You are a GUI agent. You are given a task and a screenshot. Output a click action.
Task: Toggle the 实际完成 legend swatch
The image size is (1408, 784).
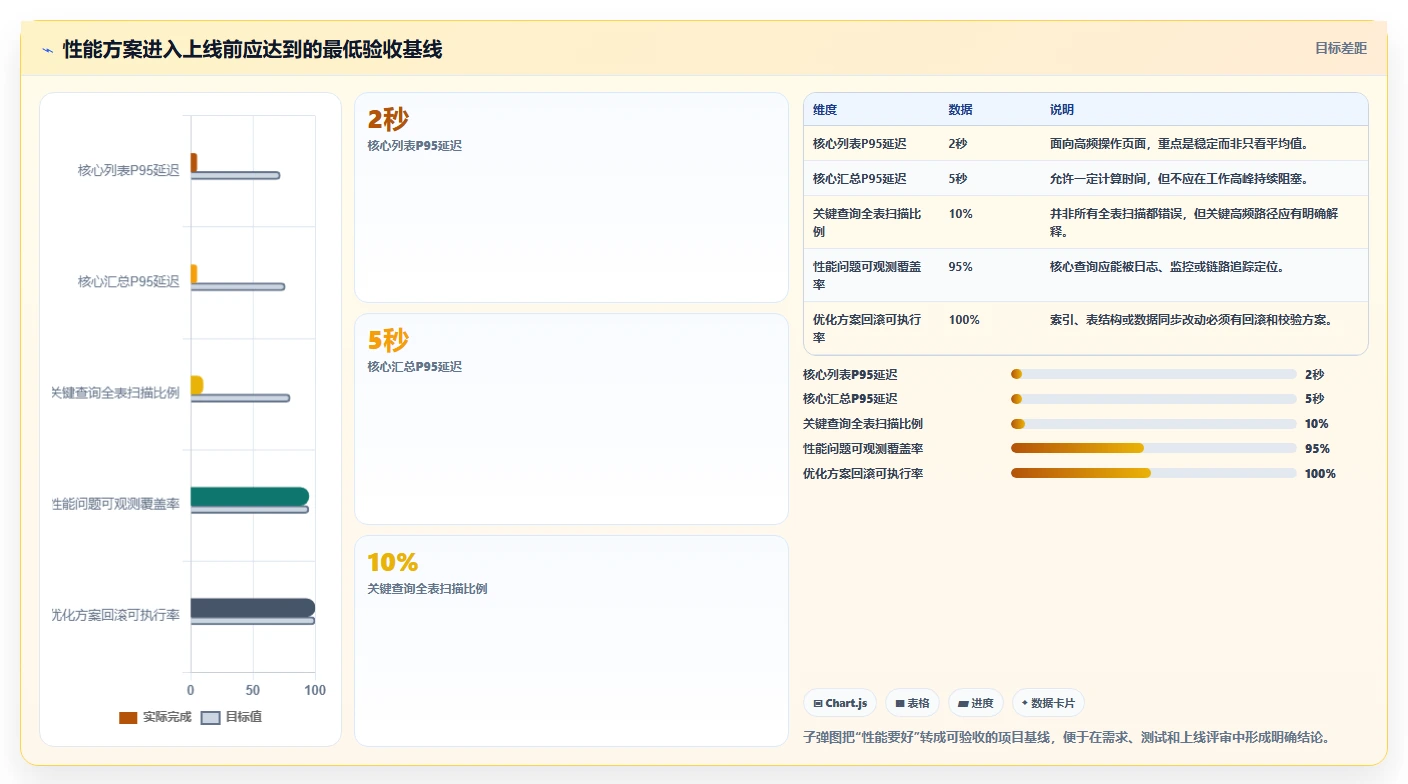[x=128, y=717]
